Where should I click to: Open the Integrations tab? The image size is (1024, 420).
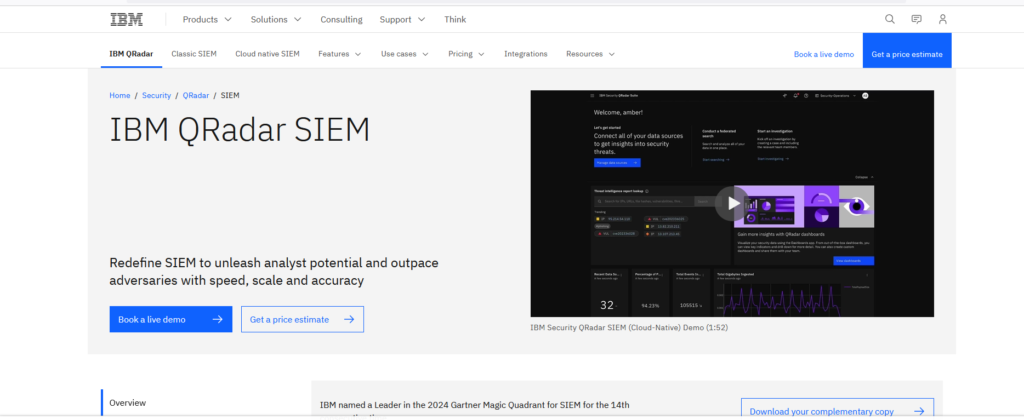click(526, 54)
